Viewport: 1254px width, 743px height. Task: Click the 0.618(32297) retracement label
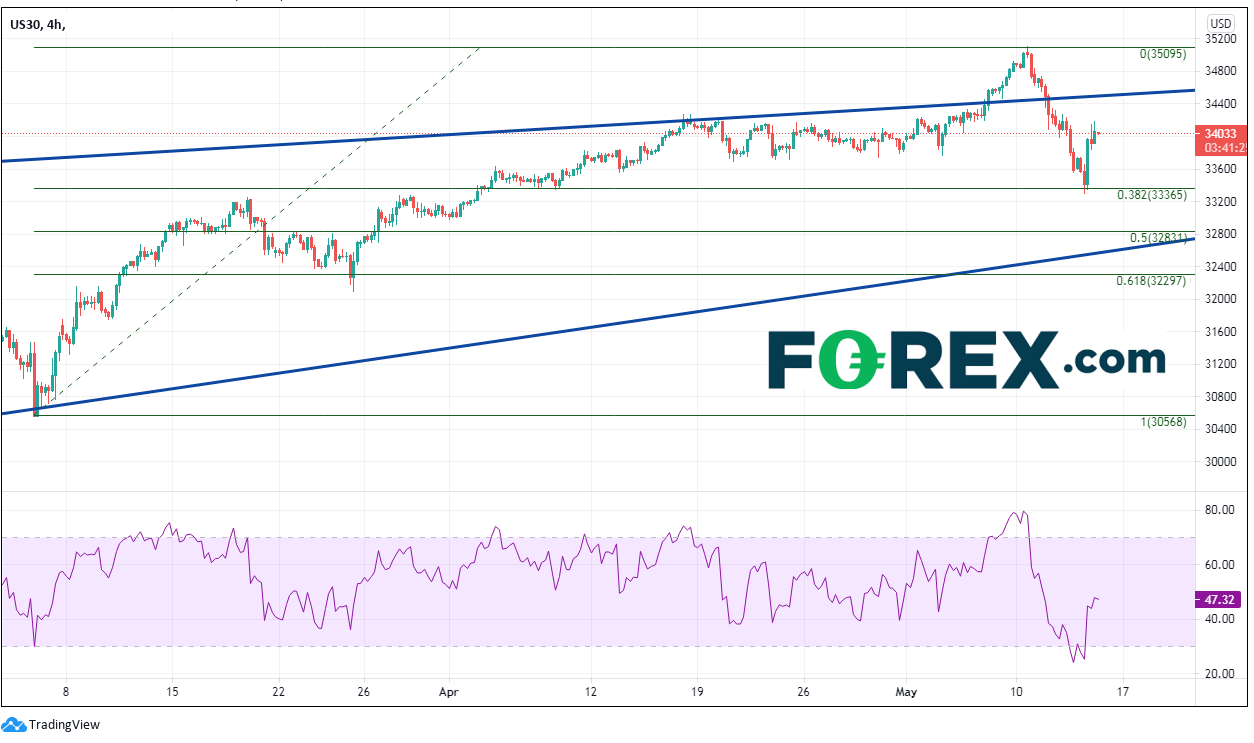click(1151, 282)
